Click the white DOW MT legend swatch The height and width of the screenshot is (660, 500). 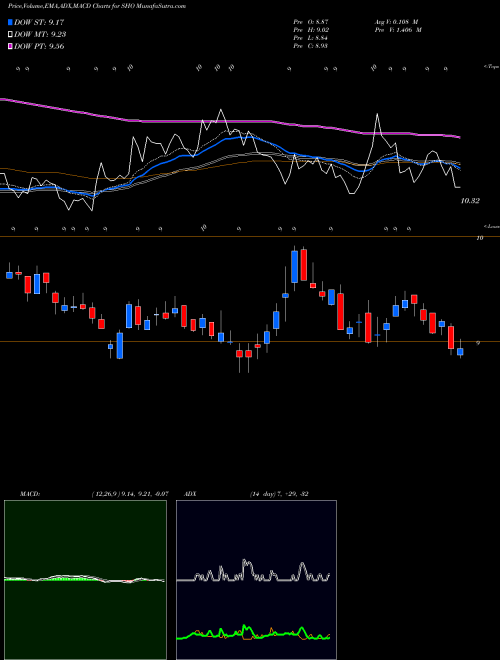pyautogui.click(x=10, y=35)
